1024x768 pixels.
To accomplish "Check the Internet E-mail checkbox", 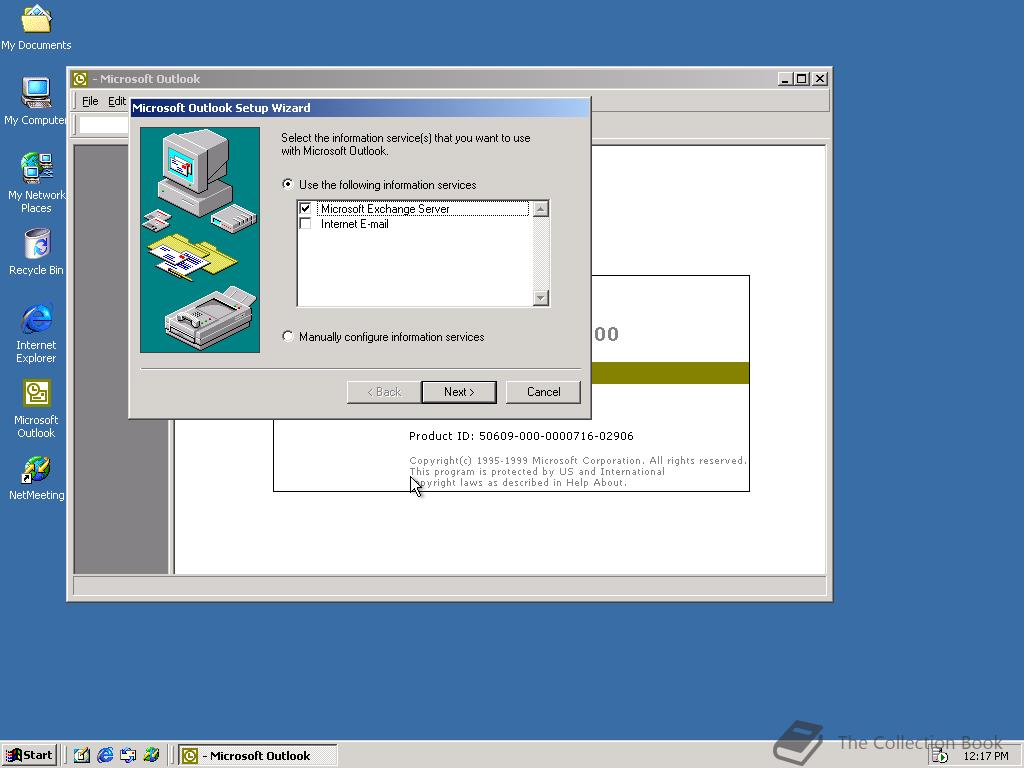I will 305,223.
